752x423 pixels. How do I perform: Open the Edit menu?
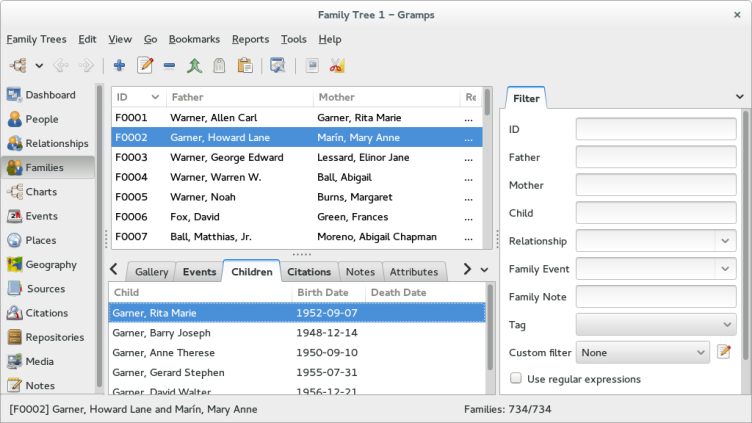(x=87, y=39)
